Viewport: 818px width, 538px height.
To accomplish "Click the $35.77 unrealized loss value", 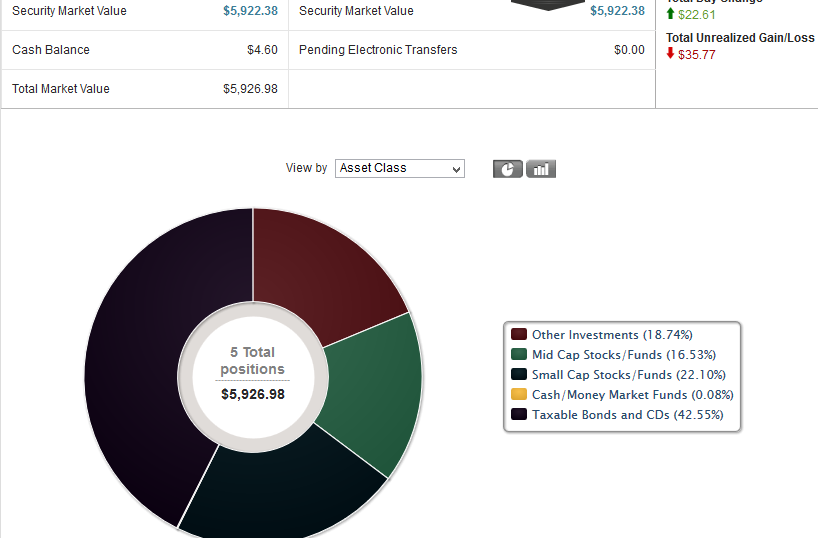I will pos(696,55).
